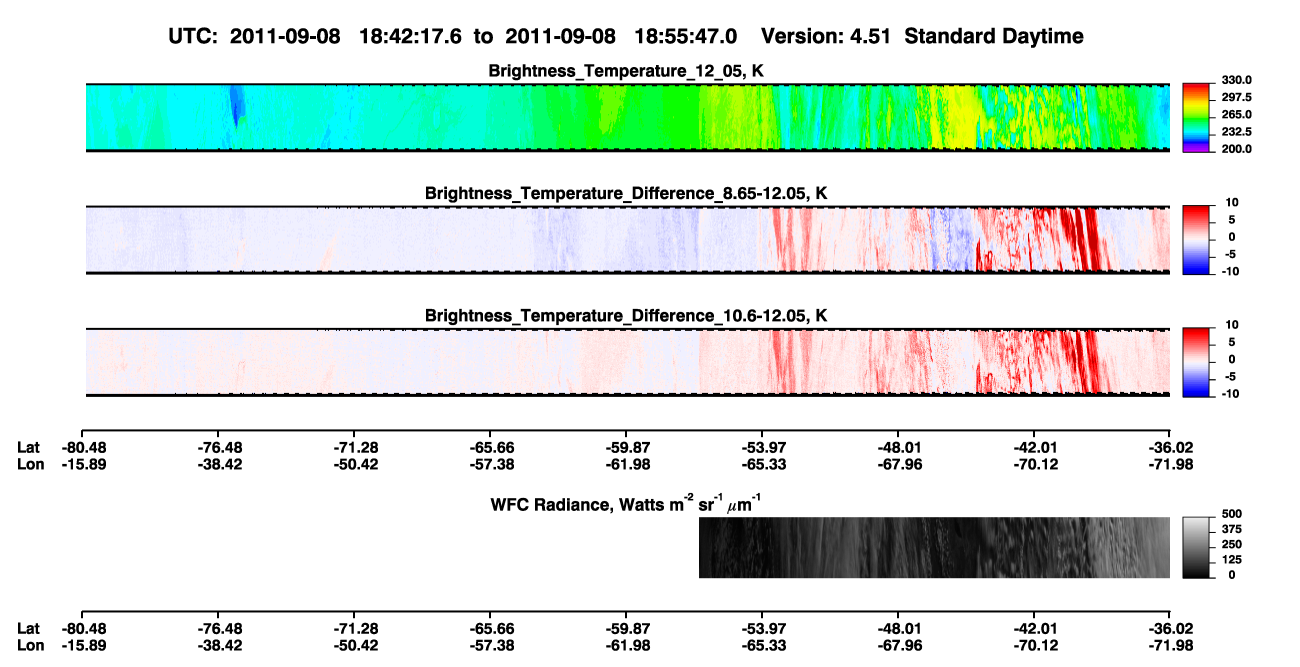Click the '125' WFC Radiance scale label

[1233, 559]
